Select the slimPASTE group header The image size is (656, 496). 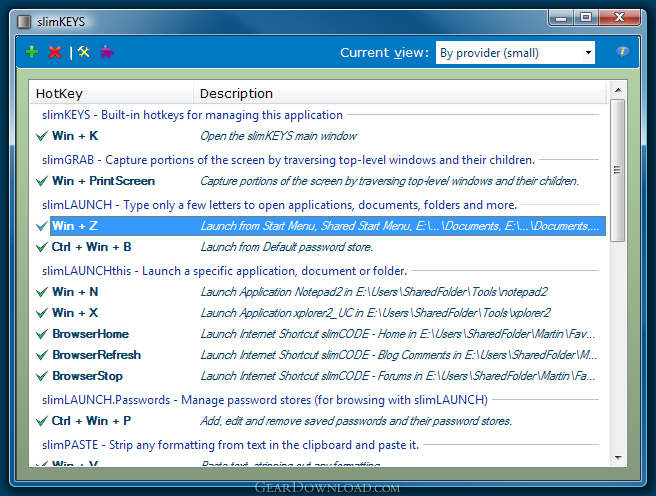pyautogui.click(x=231, y=445)
